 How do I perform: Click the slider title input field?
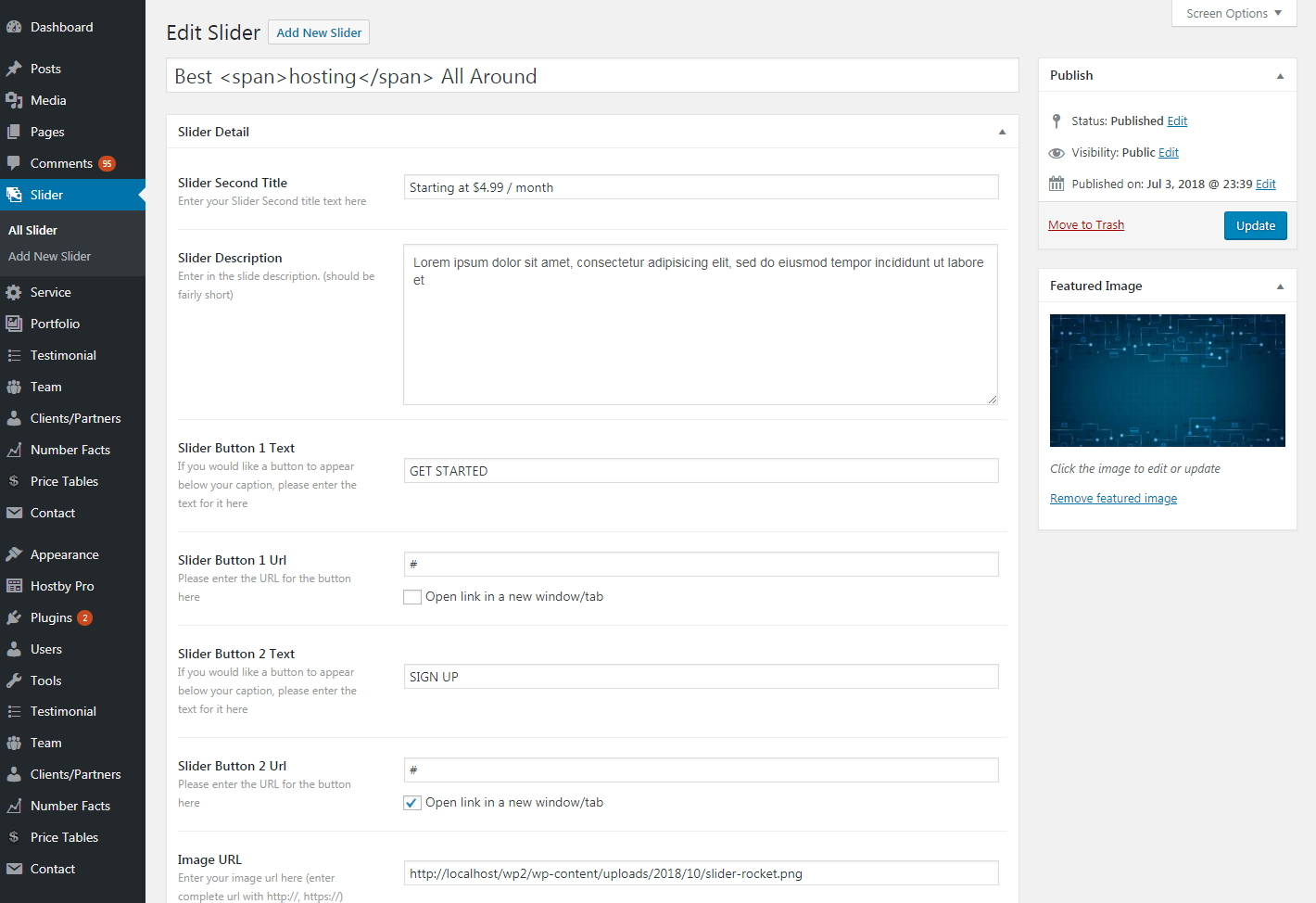(592, 76)
